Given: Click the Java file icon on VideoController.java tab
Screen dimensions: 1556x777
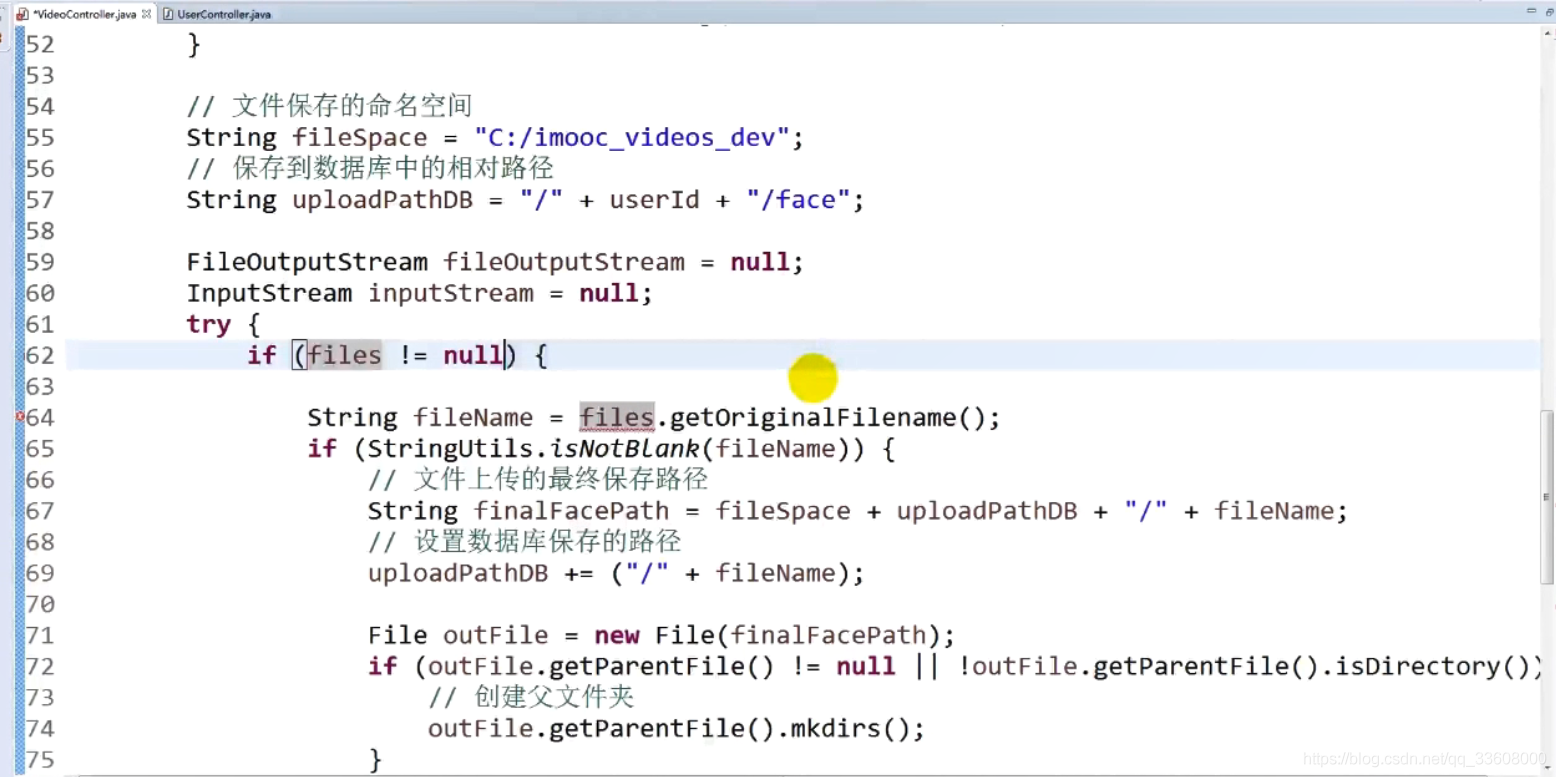Looking at the screenshot, I should tap(22, 14).
